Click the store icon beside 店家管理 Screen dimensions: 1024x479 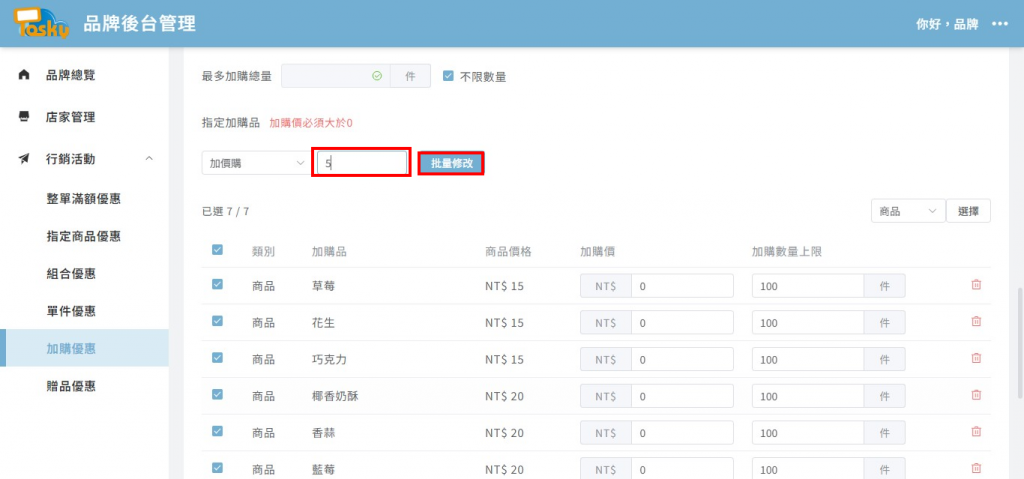pos(24,117)
